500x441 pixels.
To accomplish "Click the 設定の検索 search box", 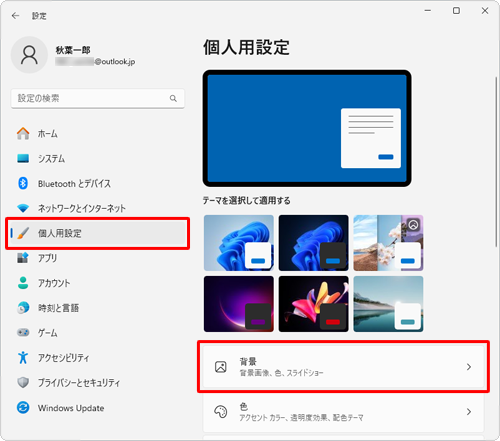I will pyautogui.click(x=98, y=98).
